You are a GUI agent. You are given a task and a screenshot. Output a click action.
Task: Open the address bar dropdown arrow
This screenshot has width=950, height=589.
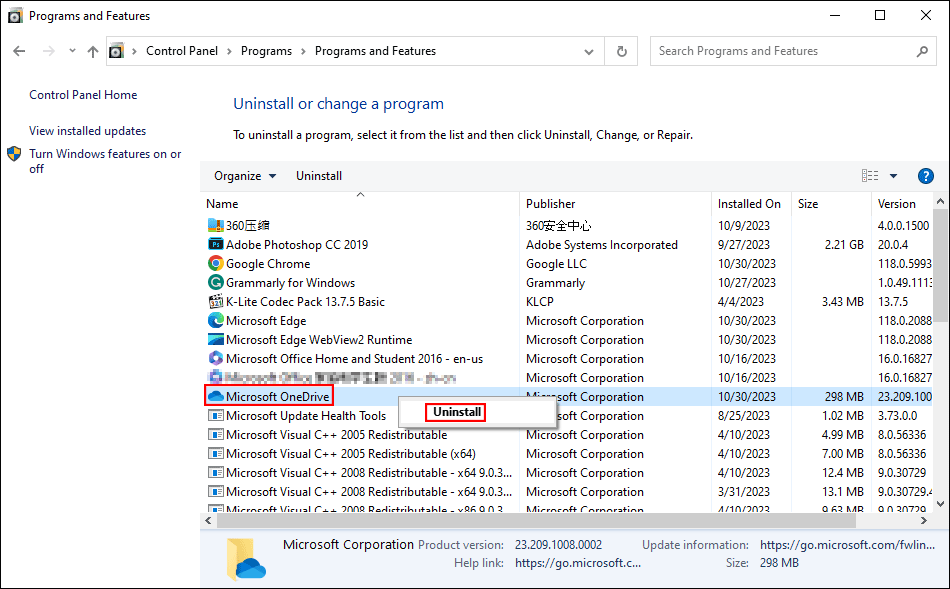pyautogui.click(x=589, y=50)
